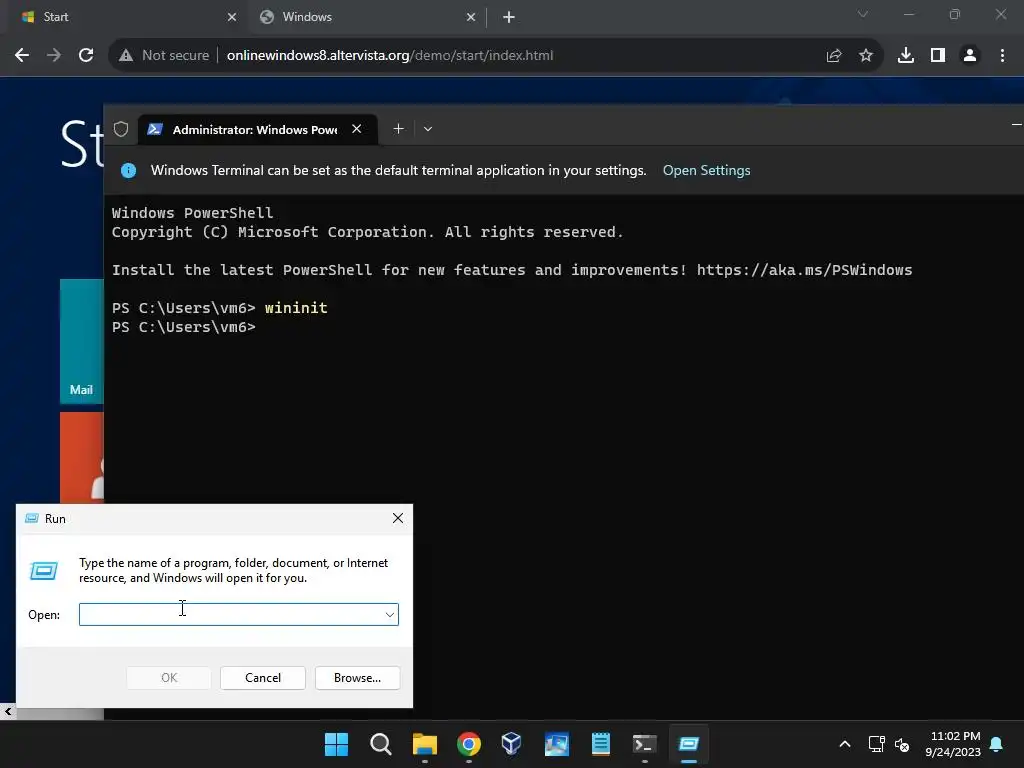Open Windows Terminal from taskbar
Image resolution: width=1024 pixels, height=768 pixels.
coord(645,744)
